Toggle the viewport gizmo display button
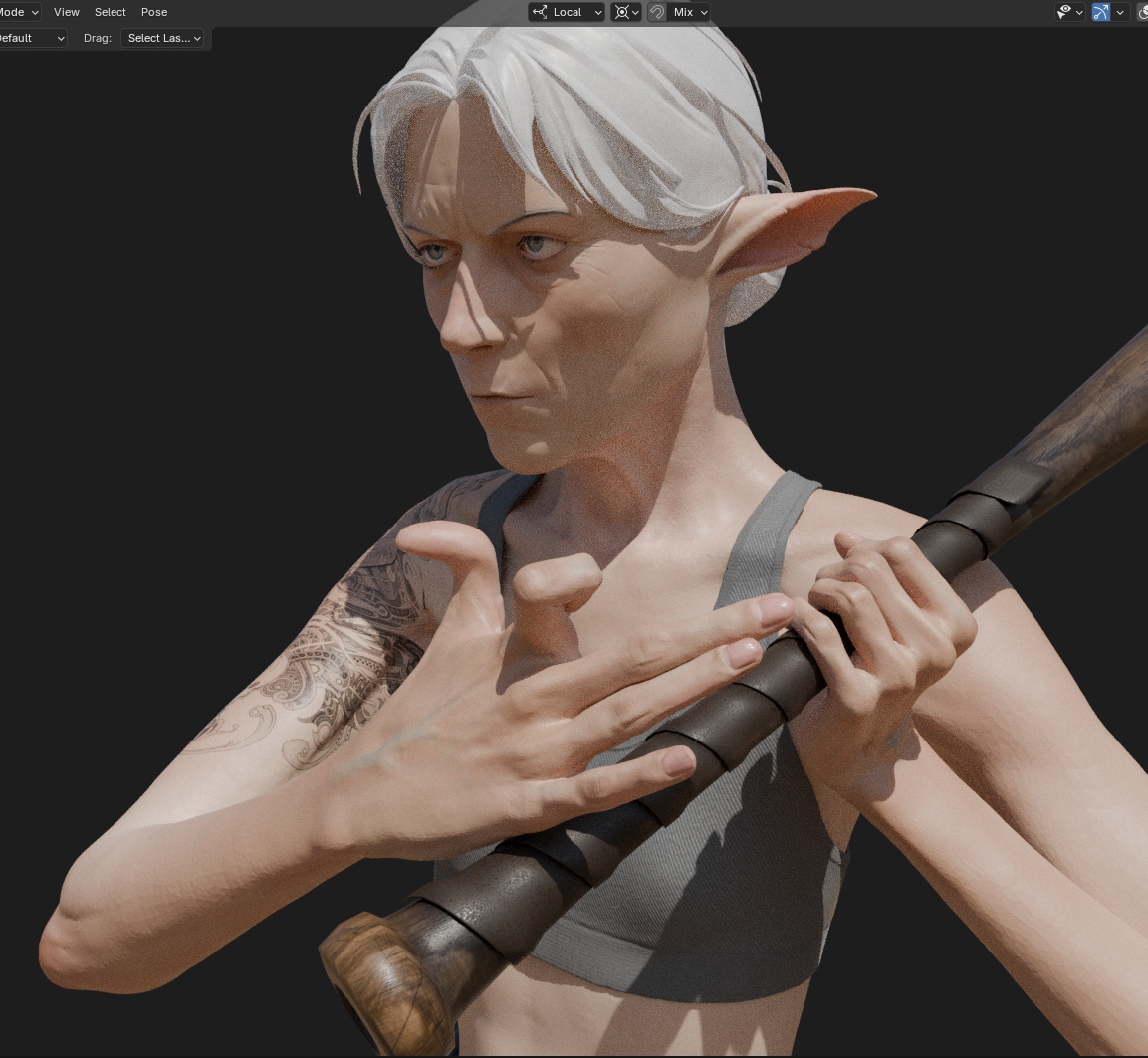1148x1058 pixels. [1100, 12]
